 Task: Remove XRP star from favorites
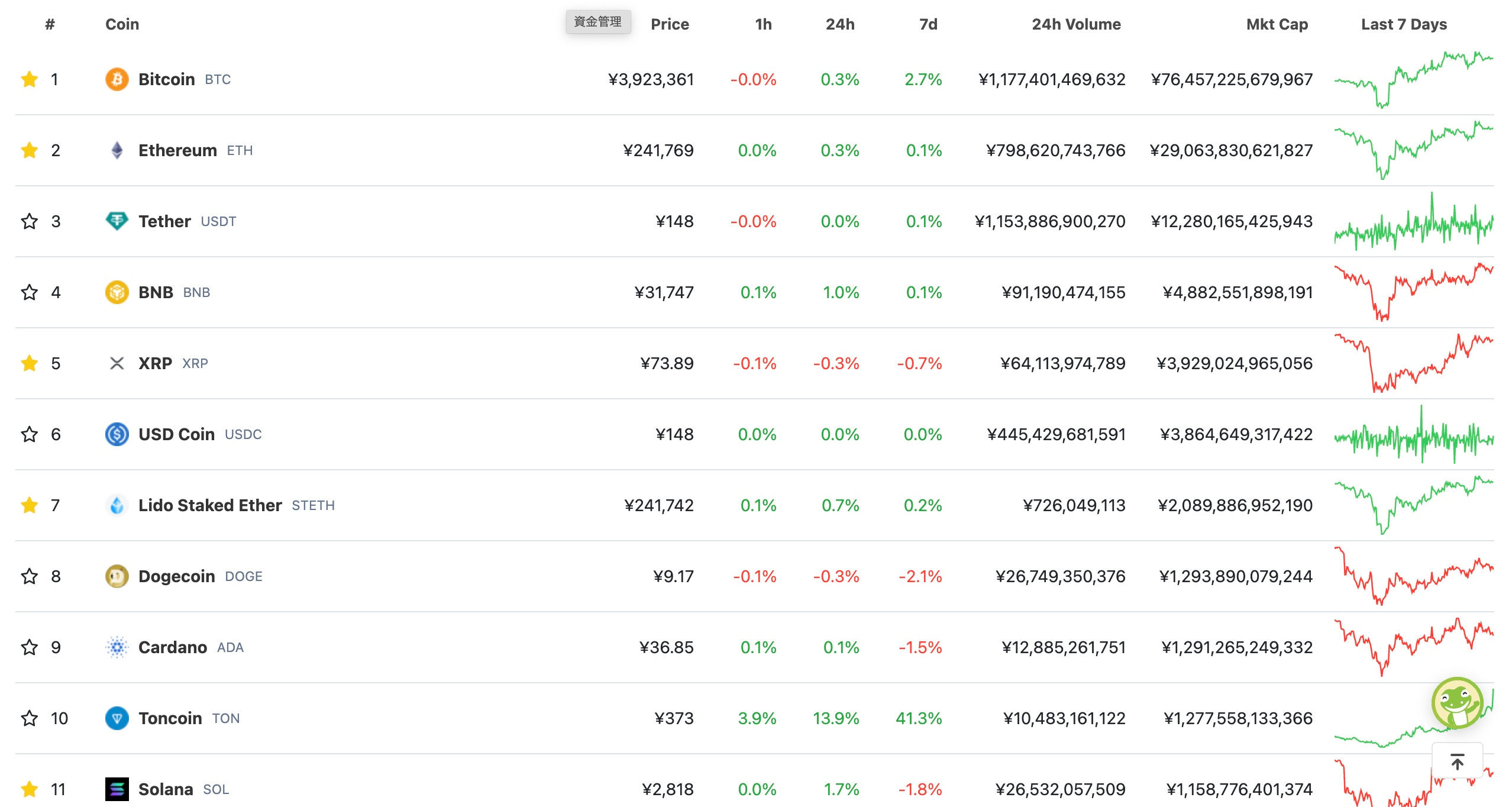(30, 363)
